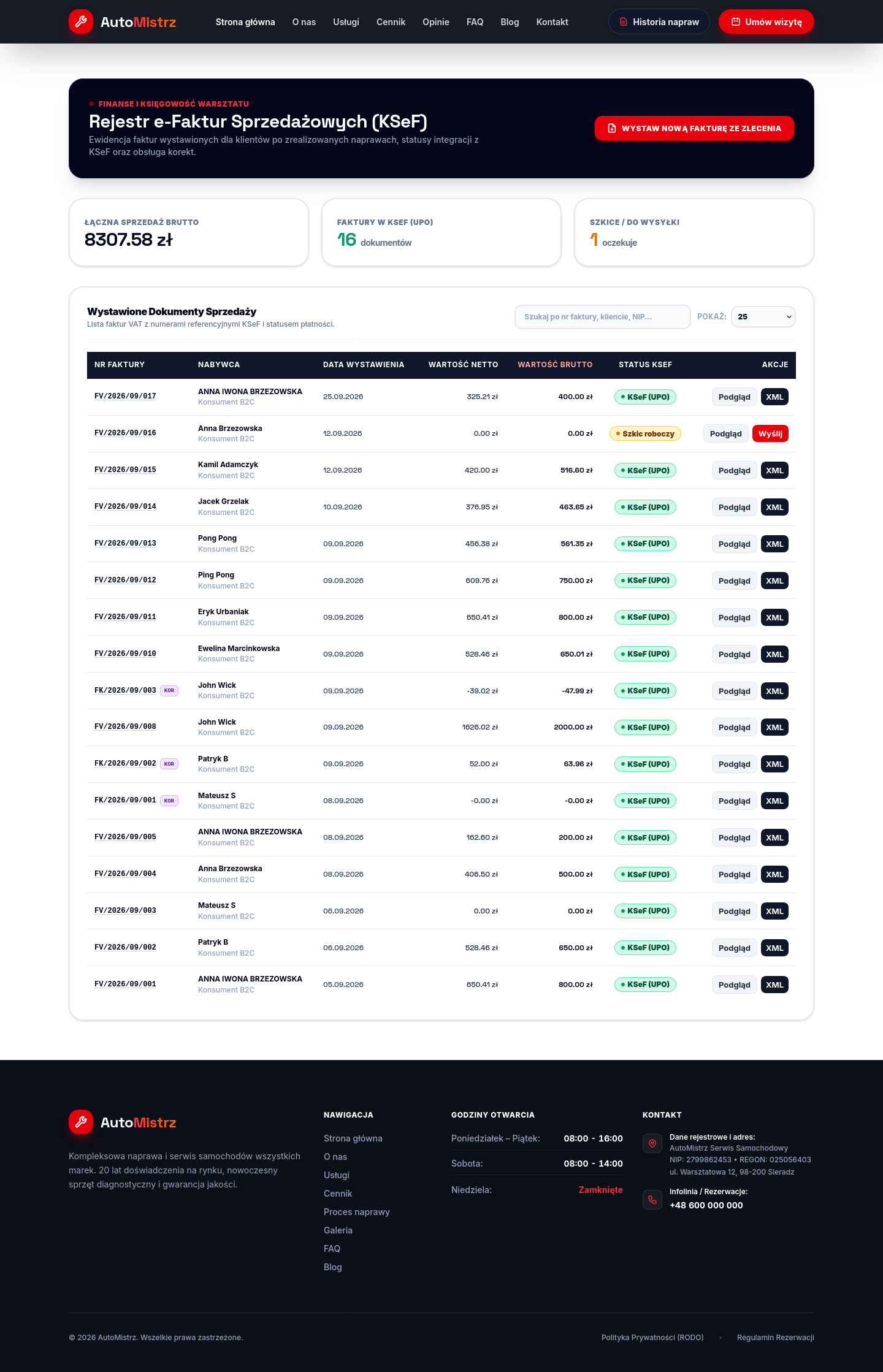This screenshot has width=883, height=1372.
Task: Click the 2000.00 zł gross value
Action: click(x=573, y=727)
